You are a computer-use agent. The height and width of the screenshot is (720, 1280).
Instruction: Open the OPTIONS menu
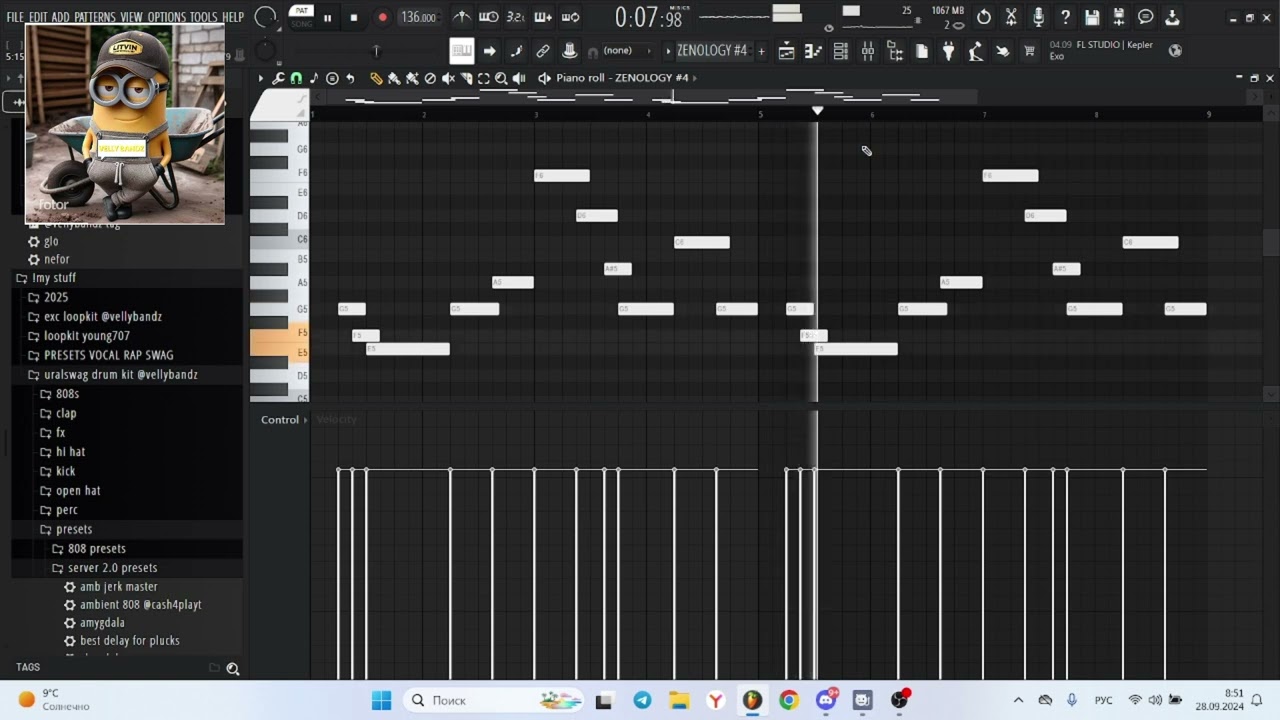(x=167, y=18)
